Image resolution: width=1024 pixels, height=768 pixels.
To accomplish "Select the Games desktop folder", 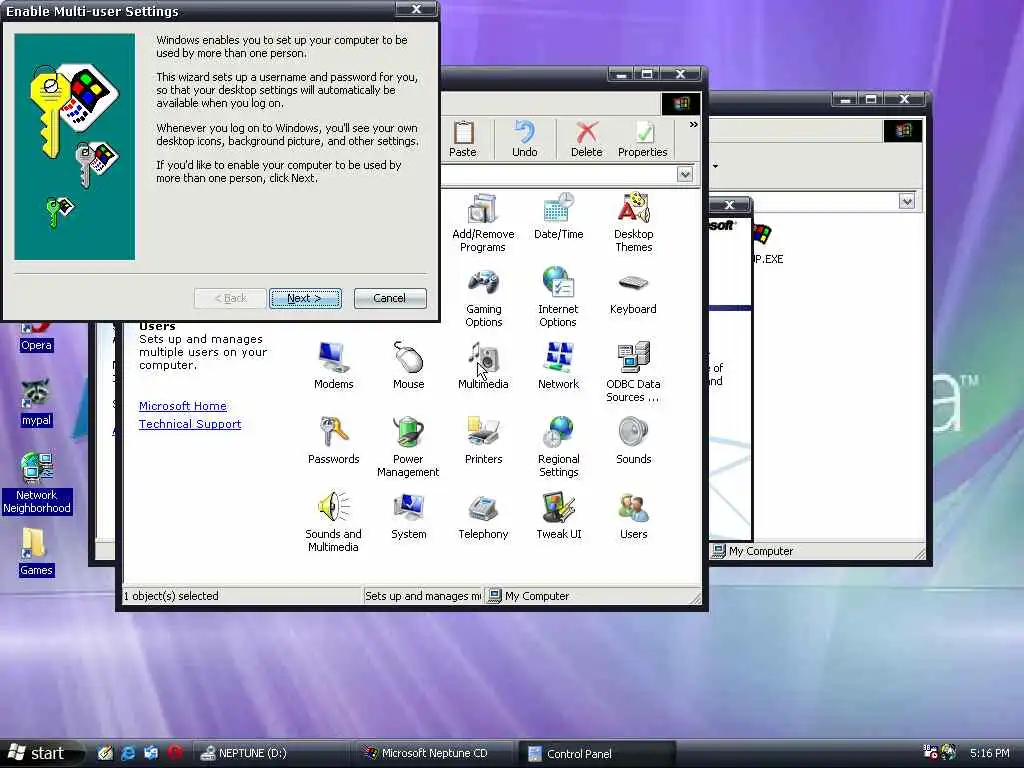I will point(36,552).
